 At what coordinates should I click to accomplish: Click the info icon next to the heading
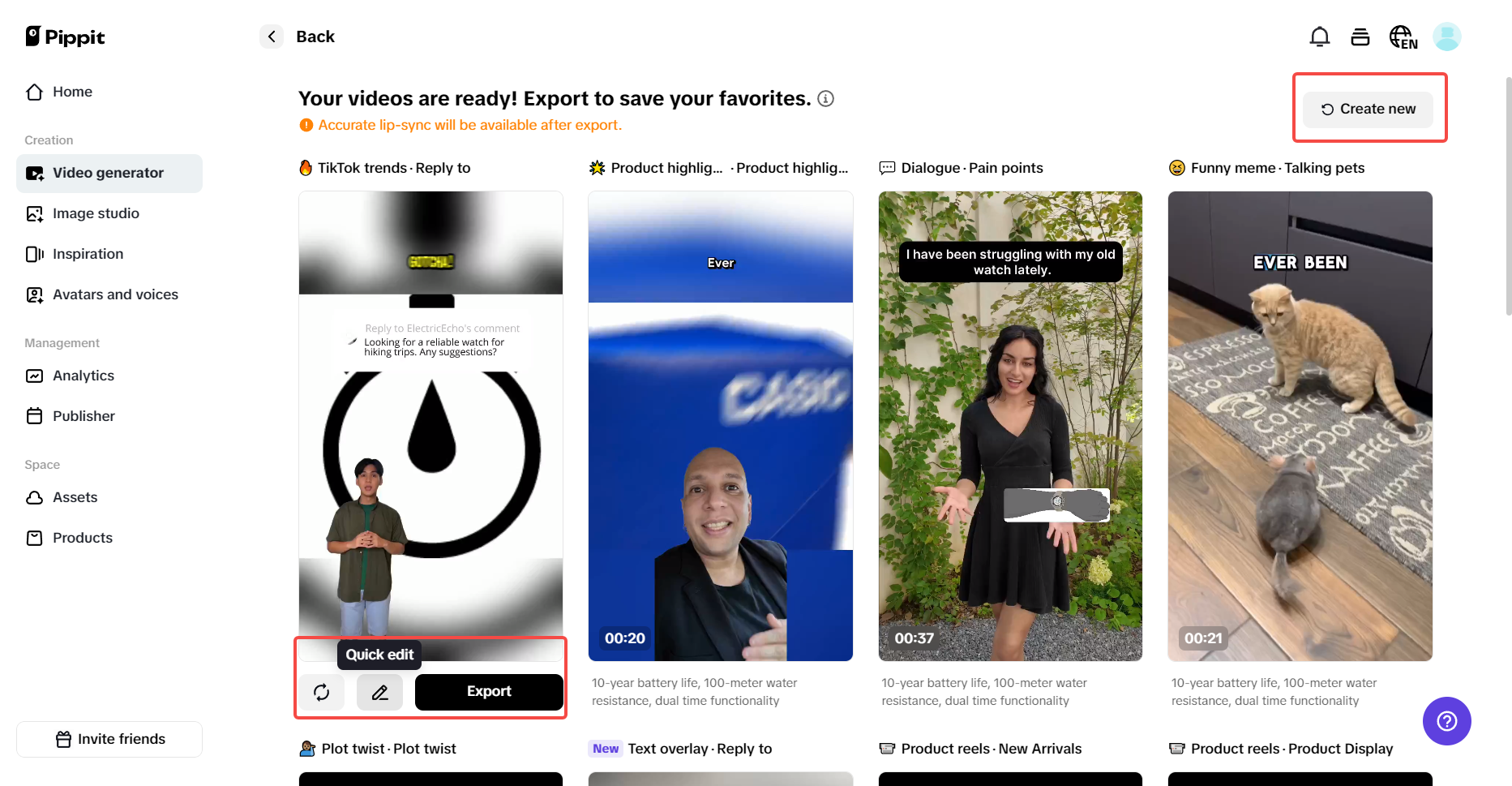(x=825, y=98)
